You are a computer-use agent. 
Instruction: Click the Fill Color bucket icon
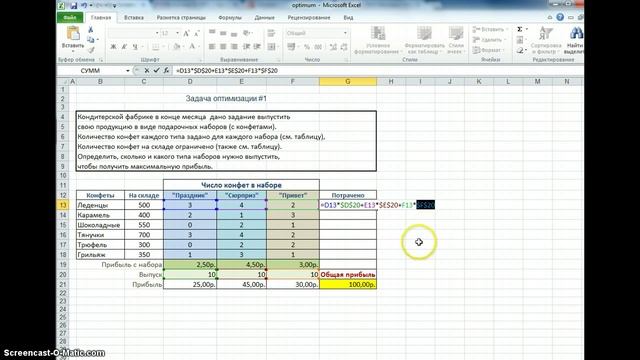point(176,47)
